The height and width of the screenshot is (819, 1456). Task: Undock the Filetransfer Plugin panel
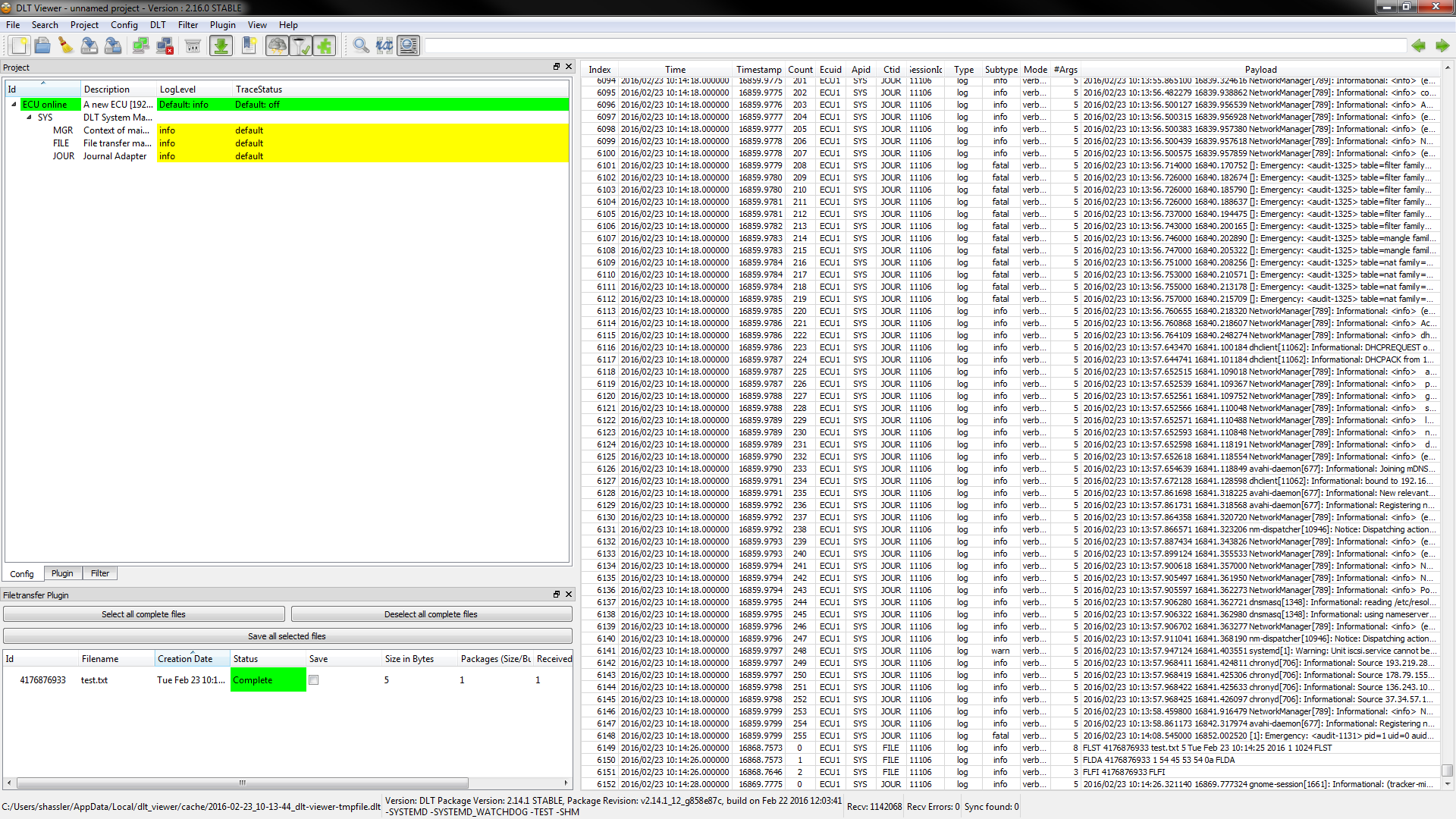(556, 595)
